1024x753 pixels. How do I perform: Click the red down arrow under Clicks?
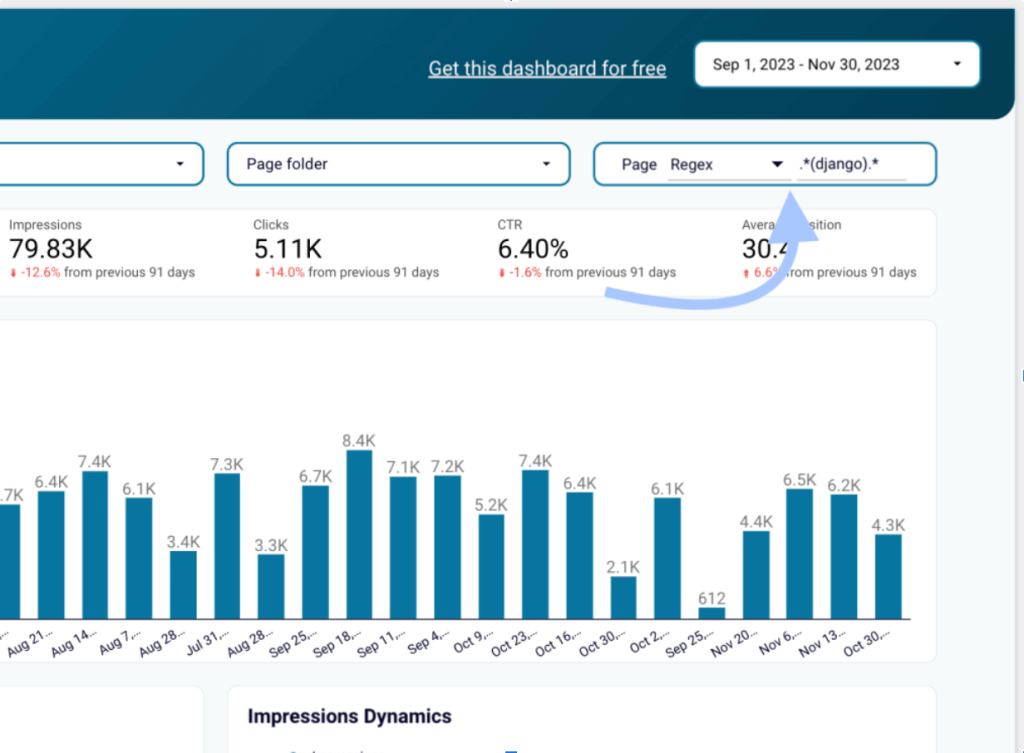click(x=257, y=273)
